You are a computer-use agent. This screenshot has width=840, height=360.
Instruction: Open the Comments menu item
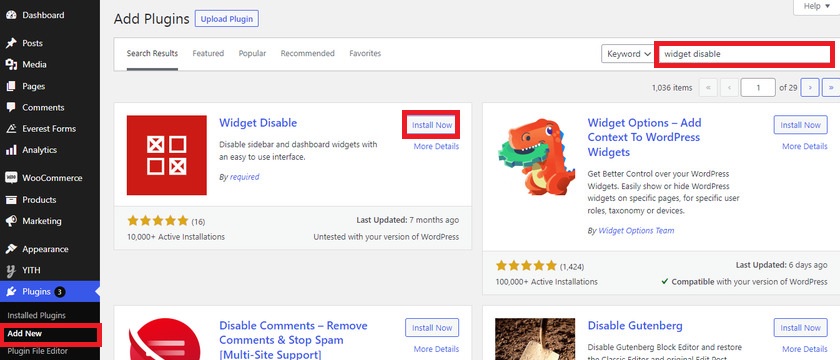[50, 108]
